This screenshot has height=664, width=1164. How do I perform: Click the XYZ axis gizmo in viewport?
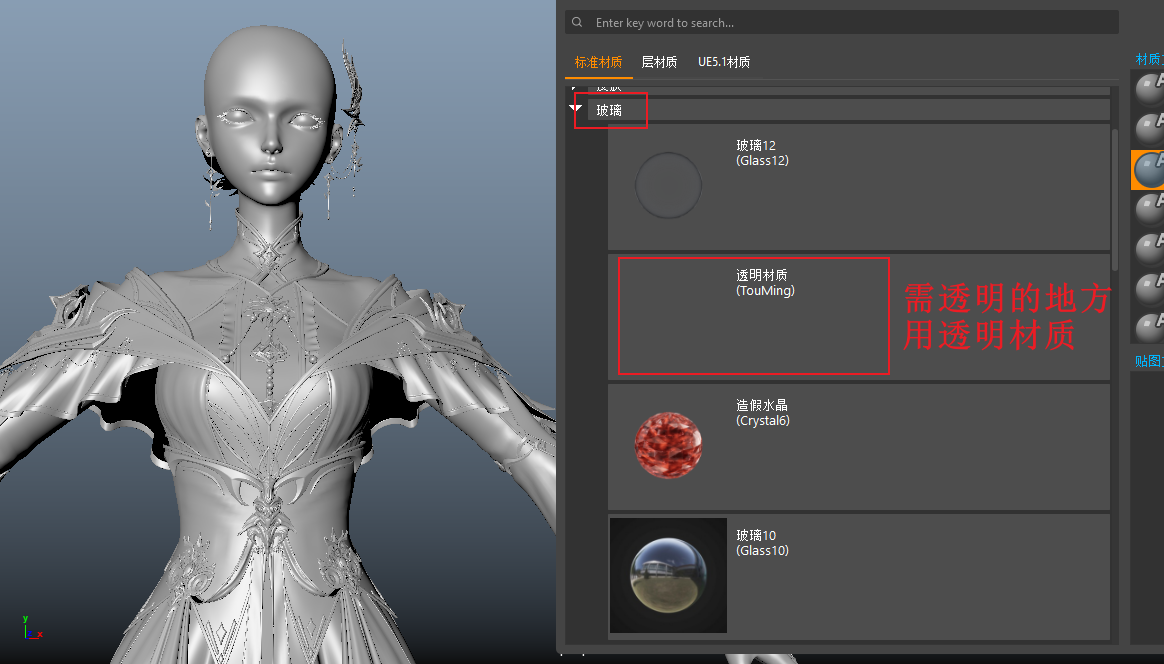pos(29,629)
